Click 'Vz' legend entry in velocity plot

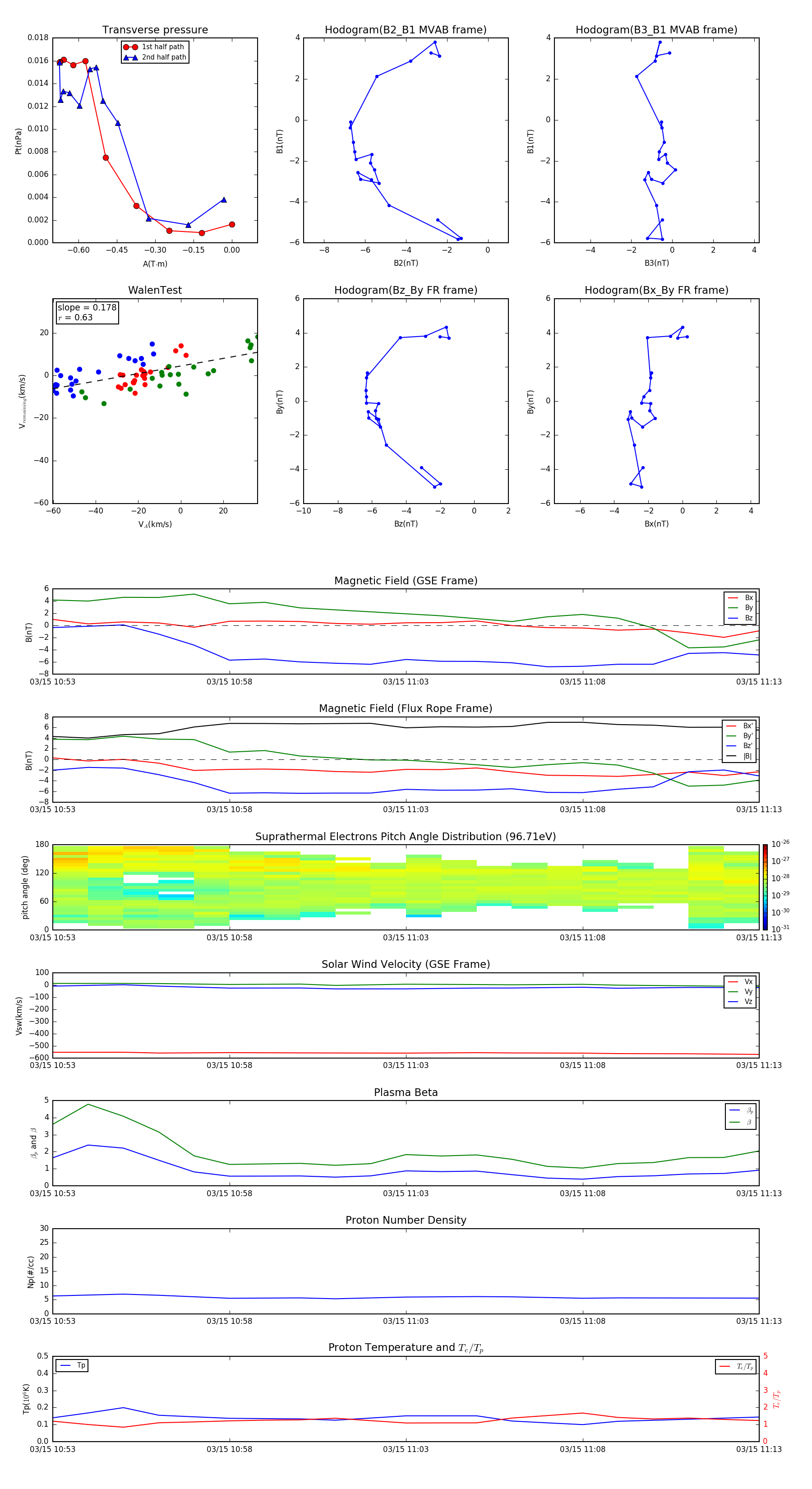[740, 1001]
